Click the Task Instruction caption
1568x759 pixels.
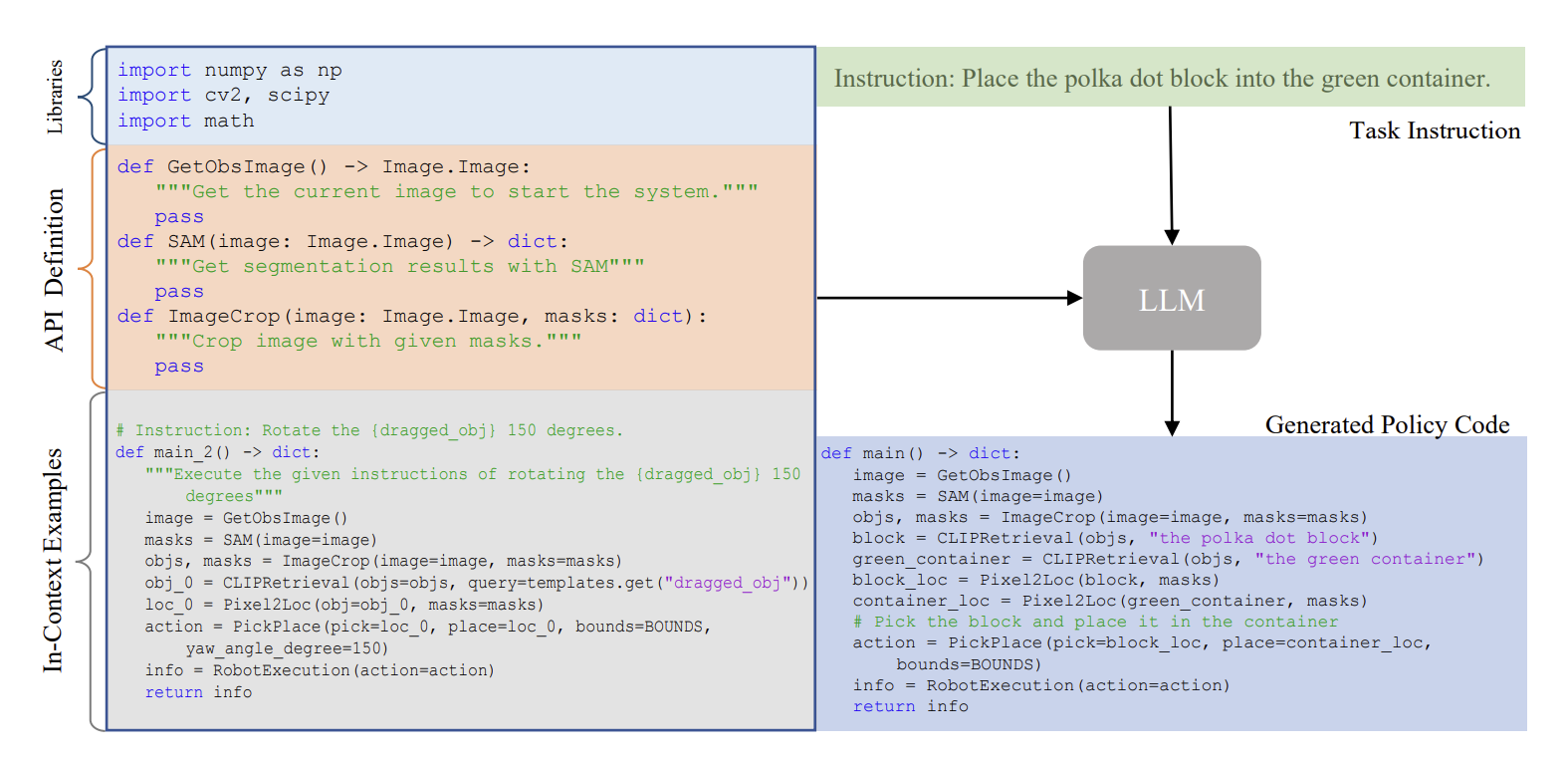tap(1435, 130)
